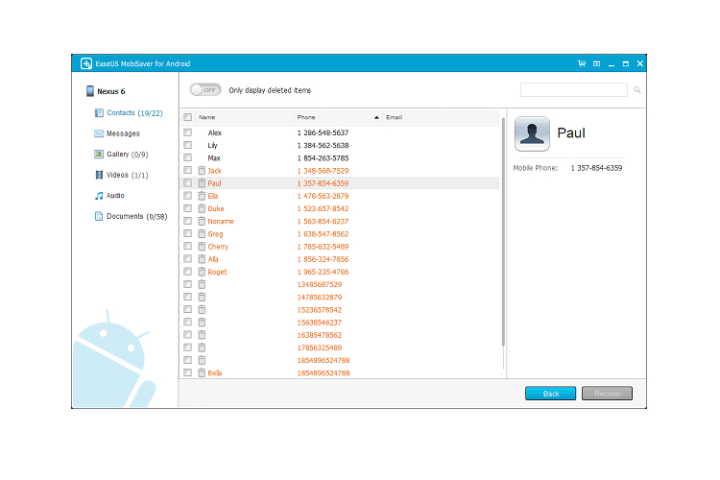This screenshot has height=480, width=720.
Task: Click trash icon in 13485687529 row
Action: click(x=202, y=284)
